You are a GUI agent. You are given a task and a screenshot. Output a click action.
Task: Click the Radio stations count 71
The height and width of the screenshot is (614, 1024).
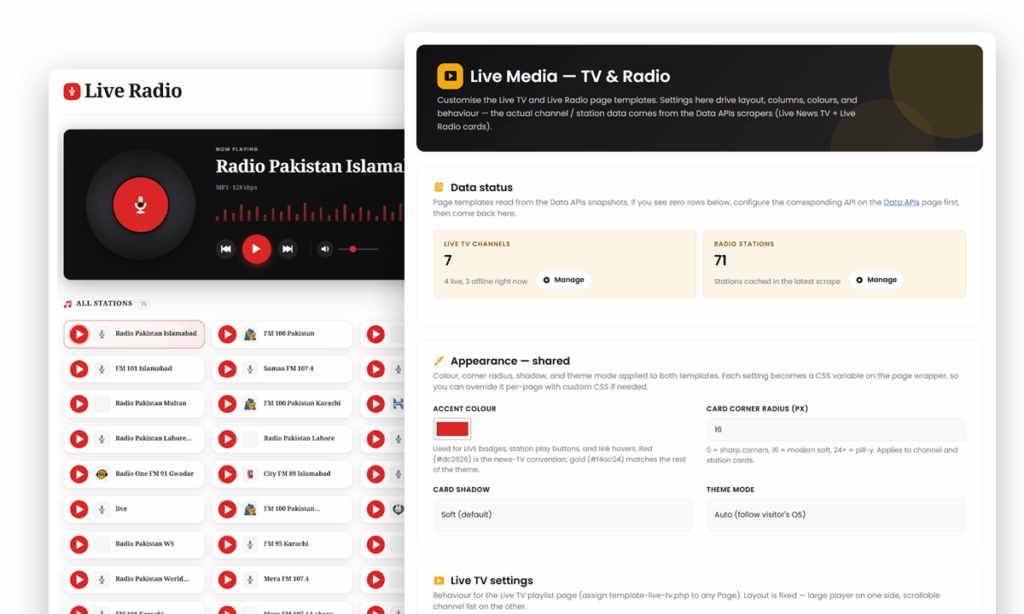click(x=720, y=261)
